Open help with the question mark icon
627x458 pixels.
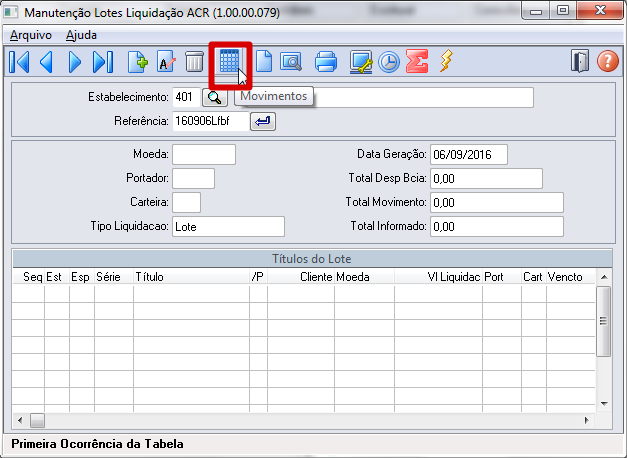tap(608, 62)
